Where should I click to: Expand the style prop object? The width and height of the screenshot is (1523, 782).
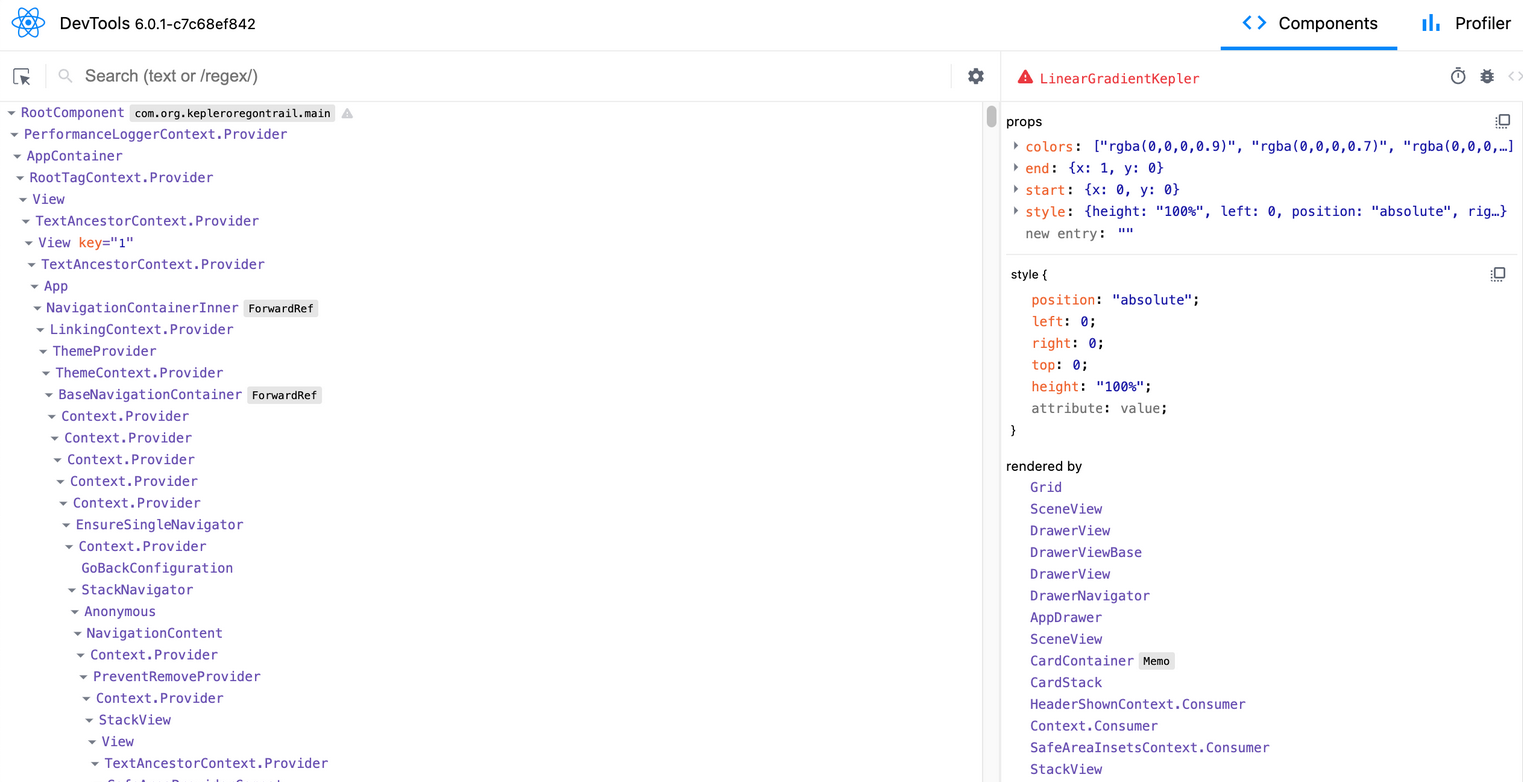1016,211
